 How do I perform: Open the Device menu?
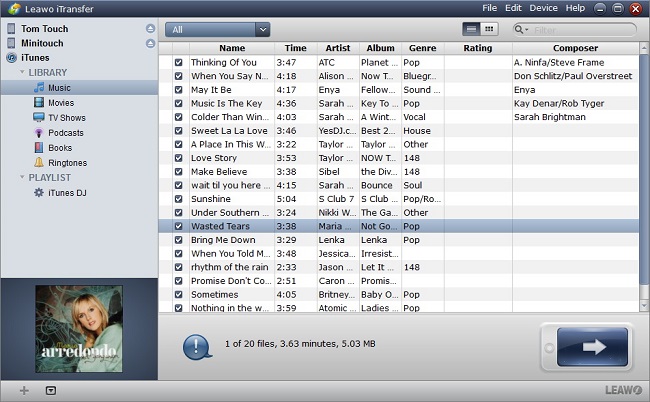tap(543, 8)
